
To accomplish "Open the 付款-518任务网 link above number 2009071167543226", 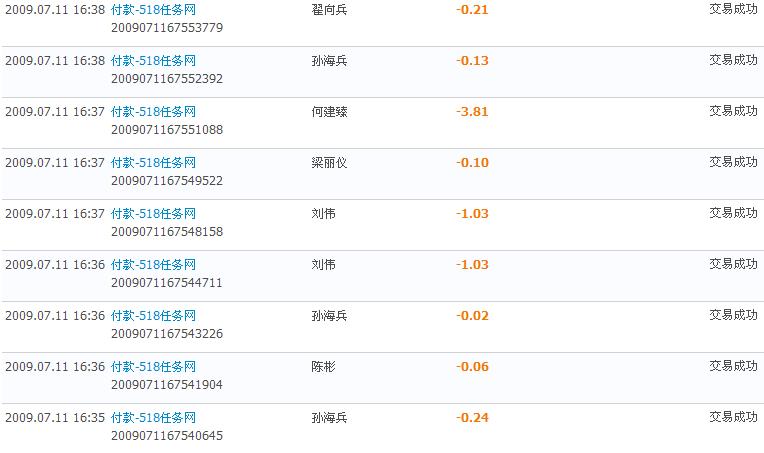I will [153, 316].
